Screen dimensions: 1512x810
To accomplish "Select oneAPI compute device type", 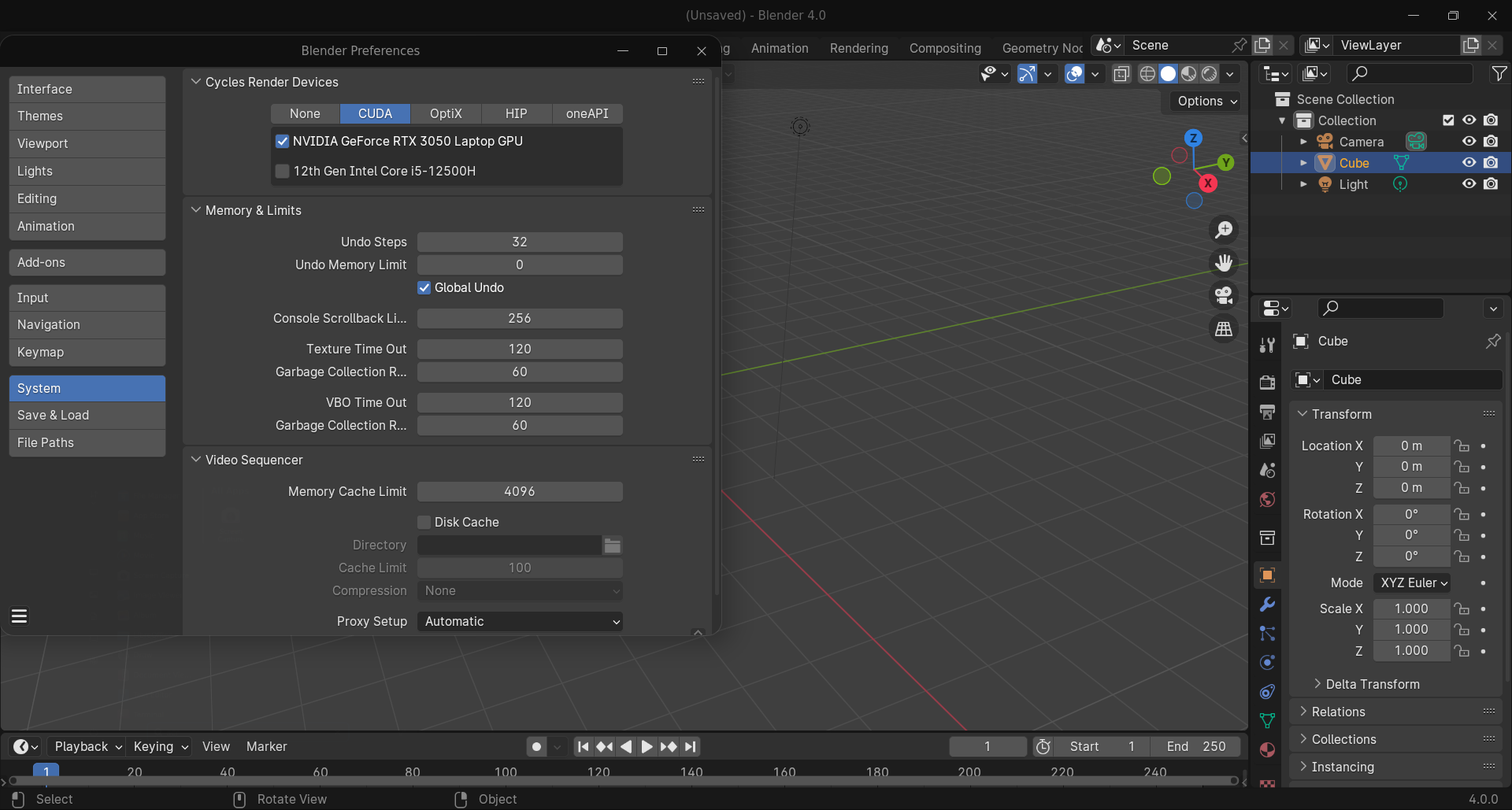I will pos(587,113).
